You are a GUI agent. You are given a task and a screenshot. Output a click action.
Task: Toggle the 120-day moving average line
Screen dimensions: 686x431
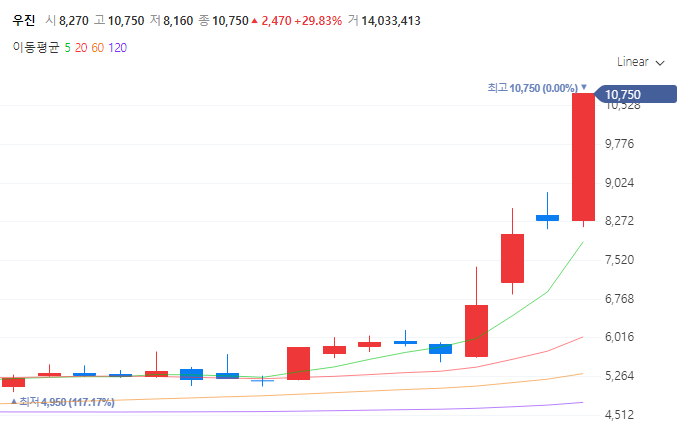[117, 48]
